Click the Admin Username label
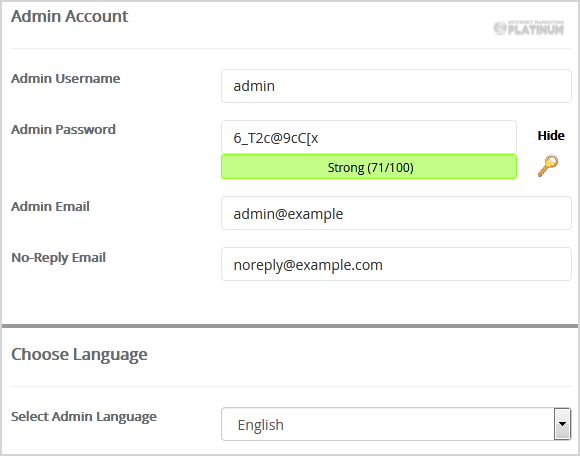 click(65, 78)
